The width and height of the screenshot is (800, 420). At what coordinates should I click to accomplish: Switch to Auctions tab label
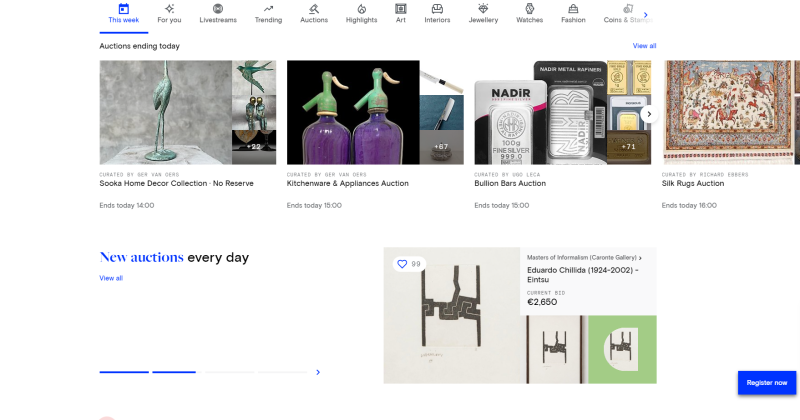[x=314, y=20]
